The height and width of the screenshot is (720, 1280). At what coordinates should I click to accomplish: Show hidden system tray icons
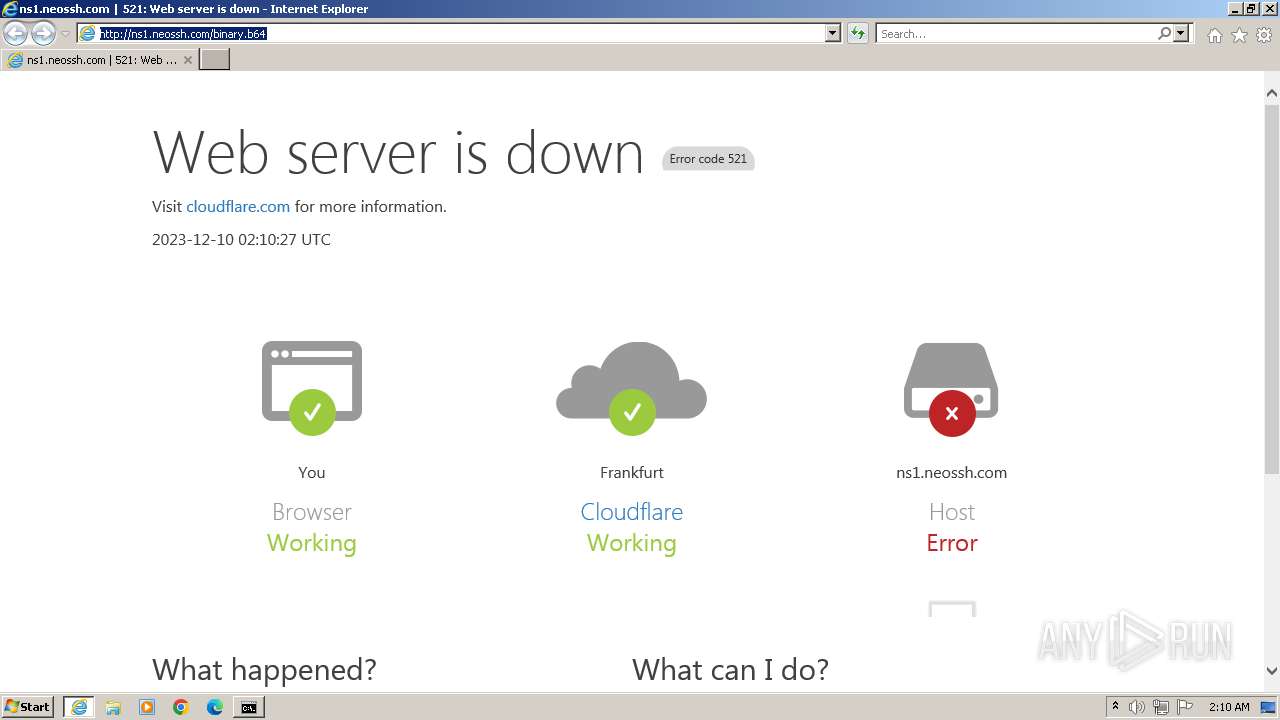click(x=1115, y=707)
